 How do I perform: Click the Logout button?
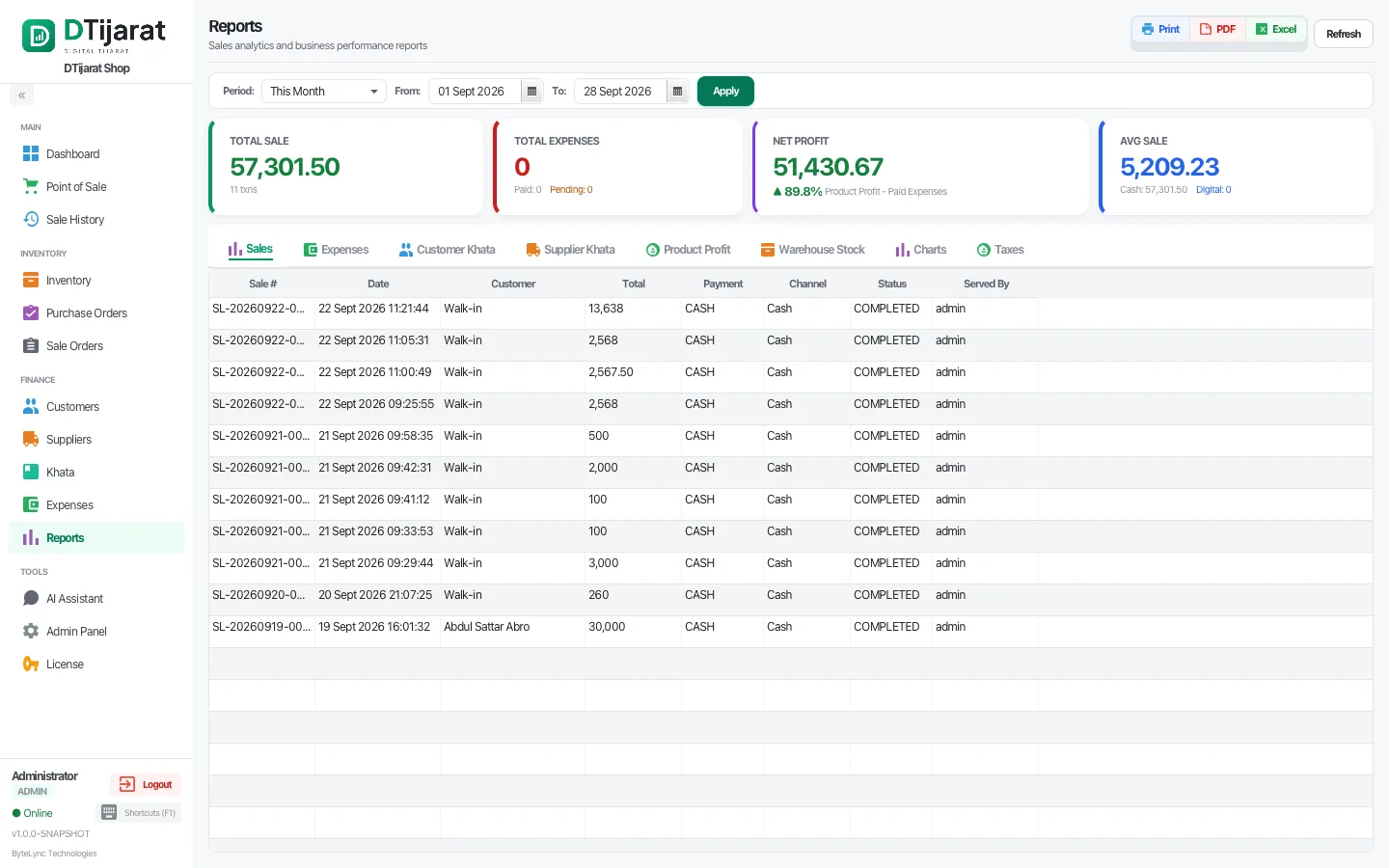(x=146, y=785)
